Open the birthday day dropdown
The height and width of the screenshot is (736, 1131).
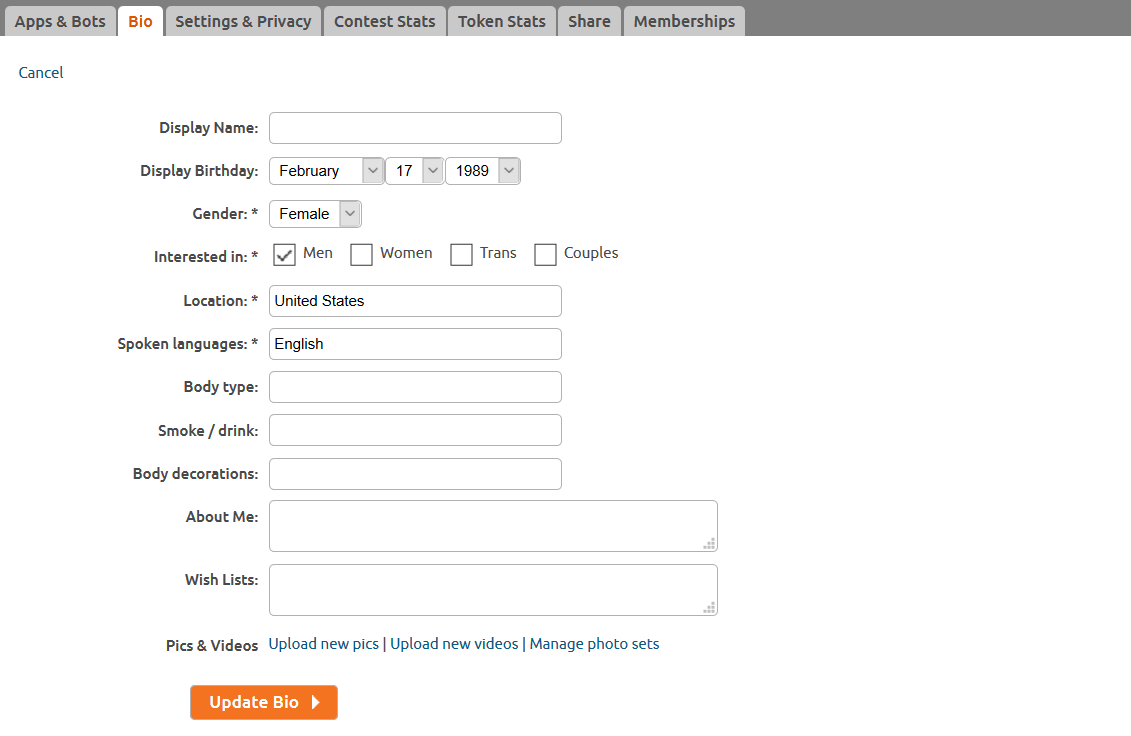pyautogui.click(x=414, y=171)
